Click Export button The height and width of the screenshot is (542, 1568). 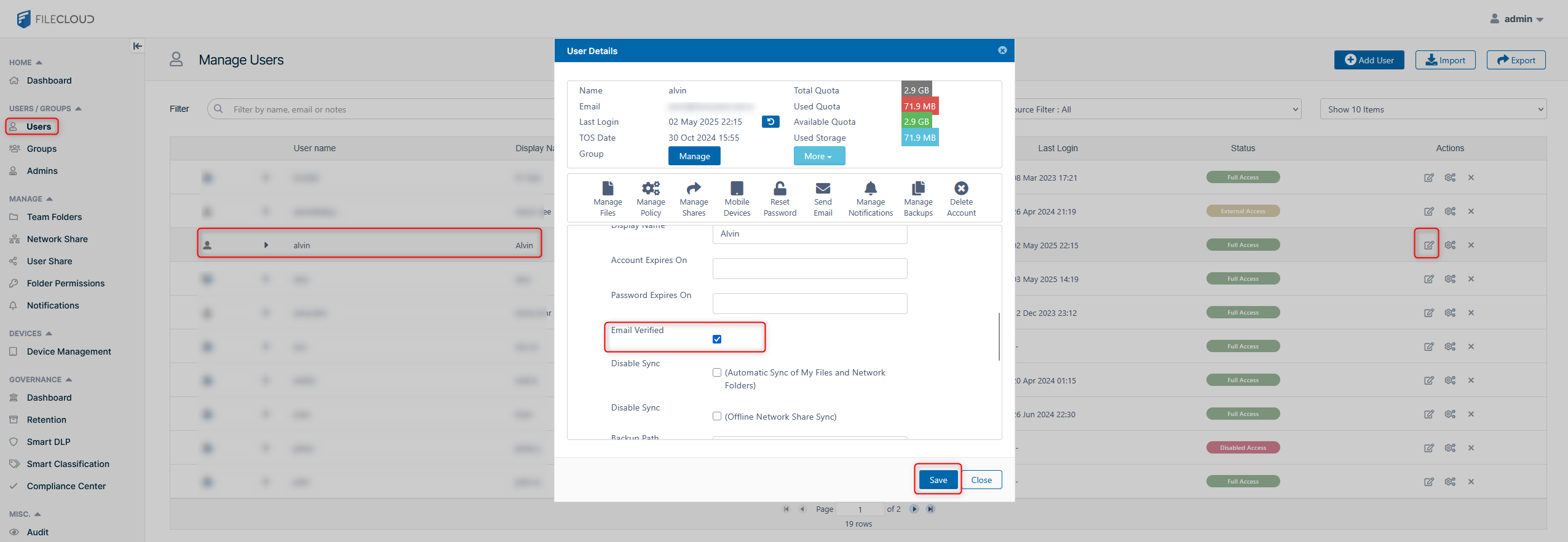pos(1516,60)
